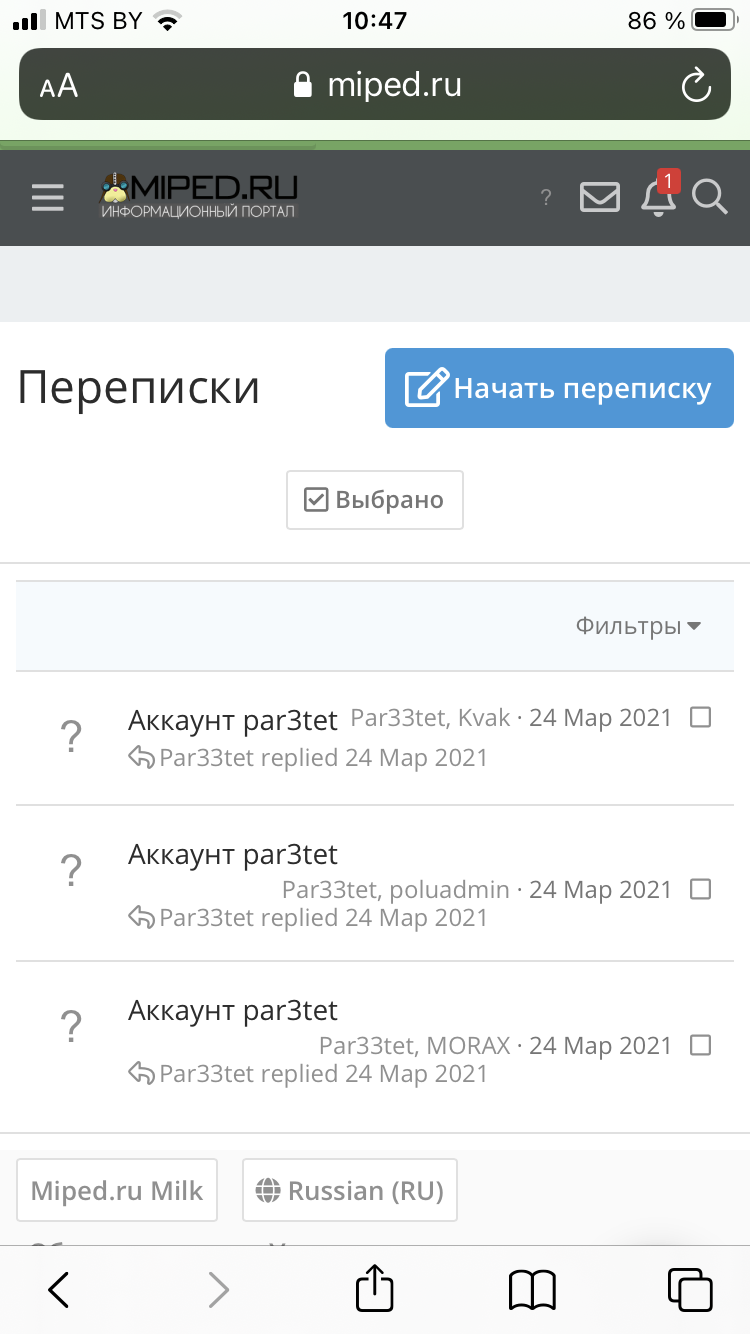750x1334 pixels.
Task: Open Russian (RU) language chooser
Action: click(350, 1190)
